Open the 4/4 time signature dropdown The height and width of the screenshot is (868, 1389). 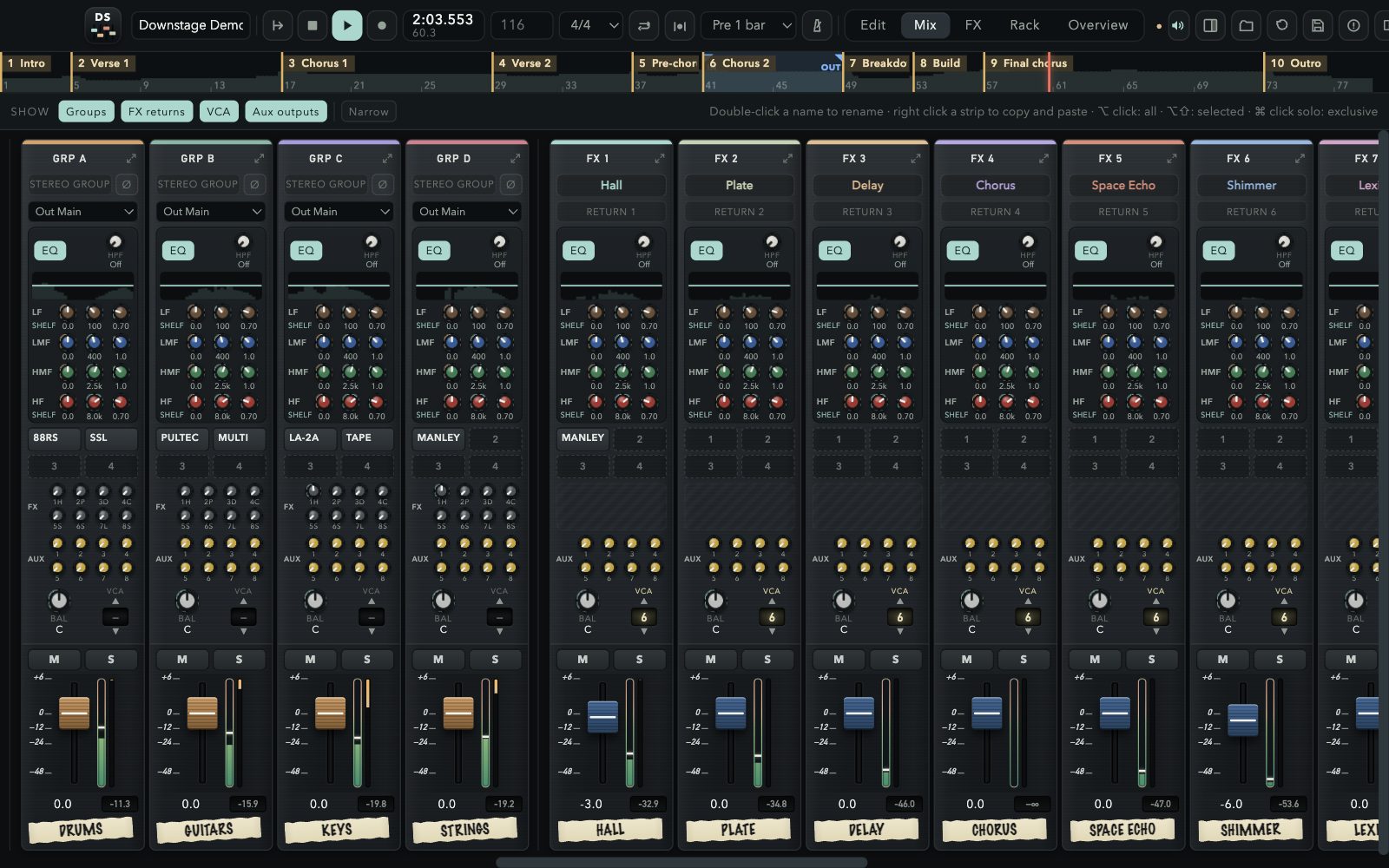pyautogui.click(x=591, y=25)
